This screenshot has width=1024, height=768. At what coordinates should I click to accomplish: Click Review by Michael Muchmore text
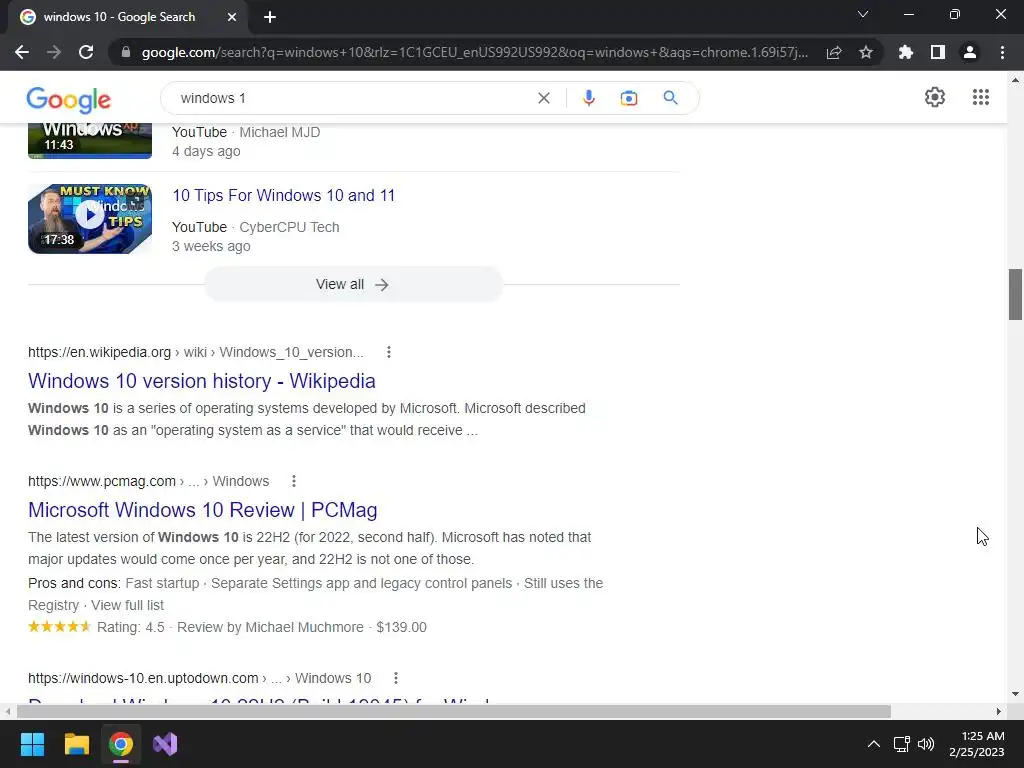click(270, 628)
